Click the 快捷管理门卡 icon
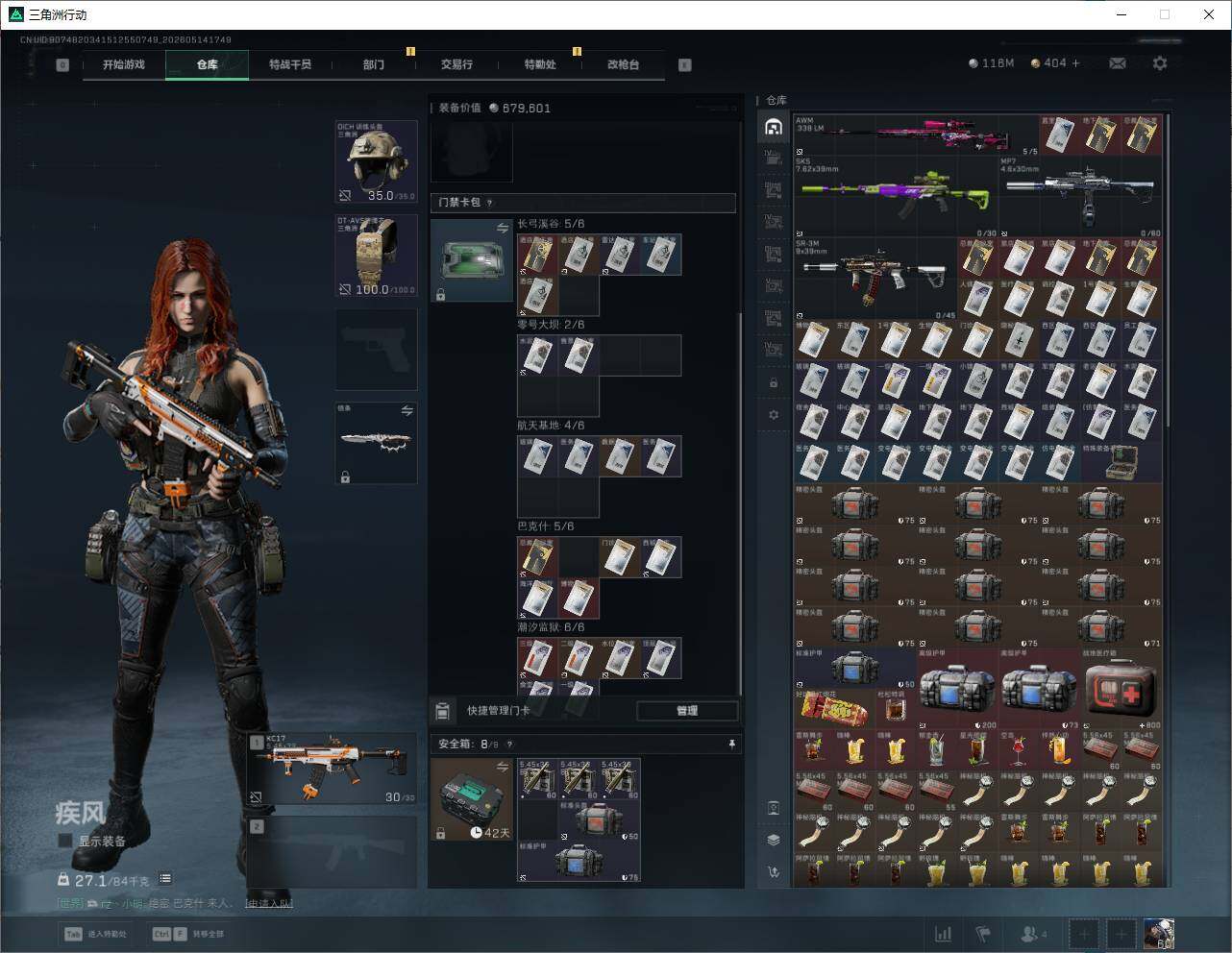The height and width of the screenshot is (953, 1232). click(x=442, y=711)
